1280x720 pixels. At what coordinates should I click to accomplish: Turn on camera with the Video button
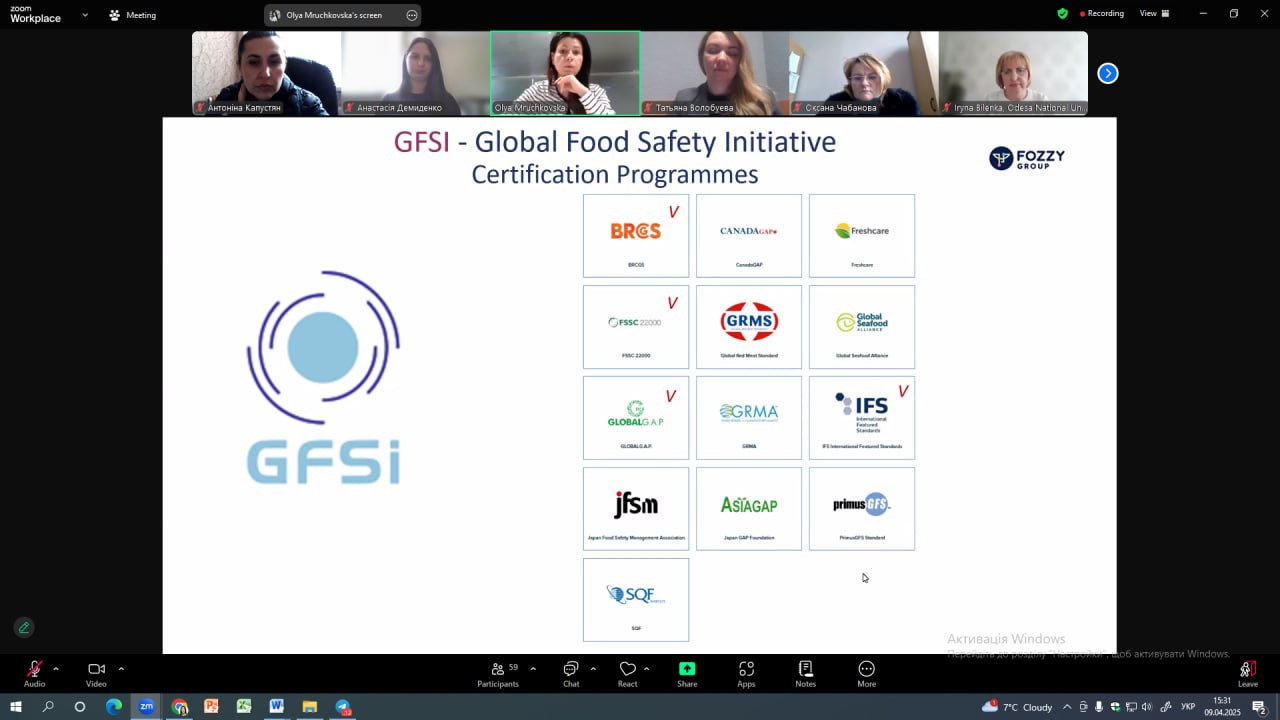tap(96, 674)
